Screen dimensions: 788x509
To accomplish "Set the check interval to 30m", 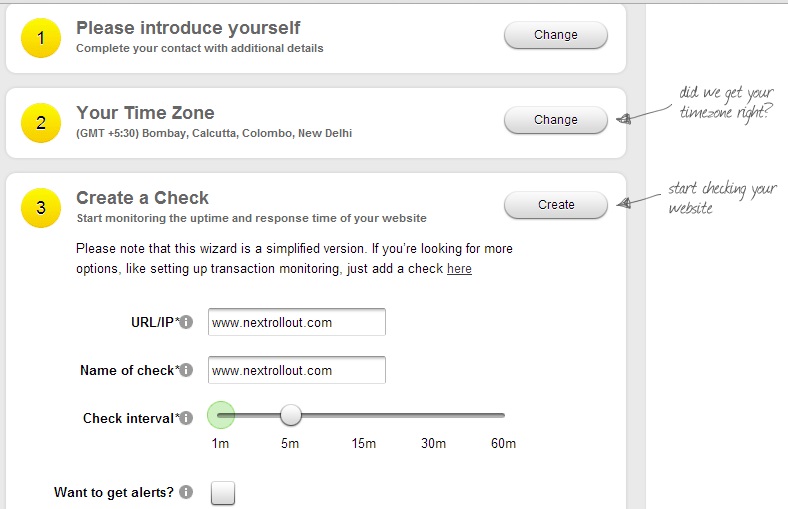I will click(x=433, y=415).
